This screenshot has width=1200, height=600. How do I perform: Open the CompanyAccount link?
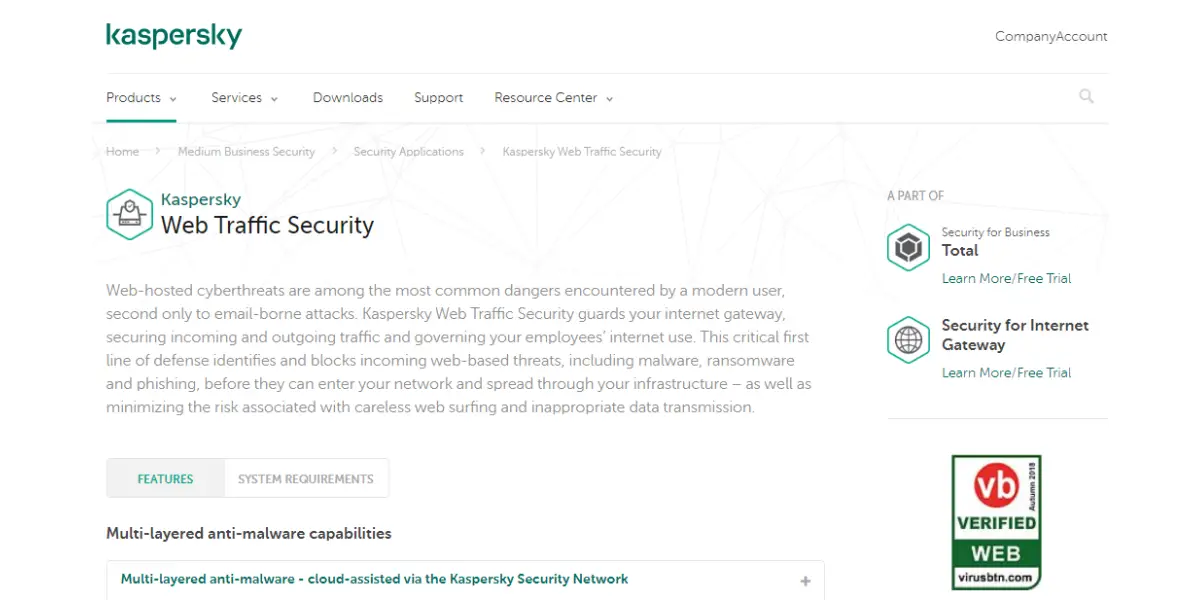[1051, 36]
